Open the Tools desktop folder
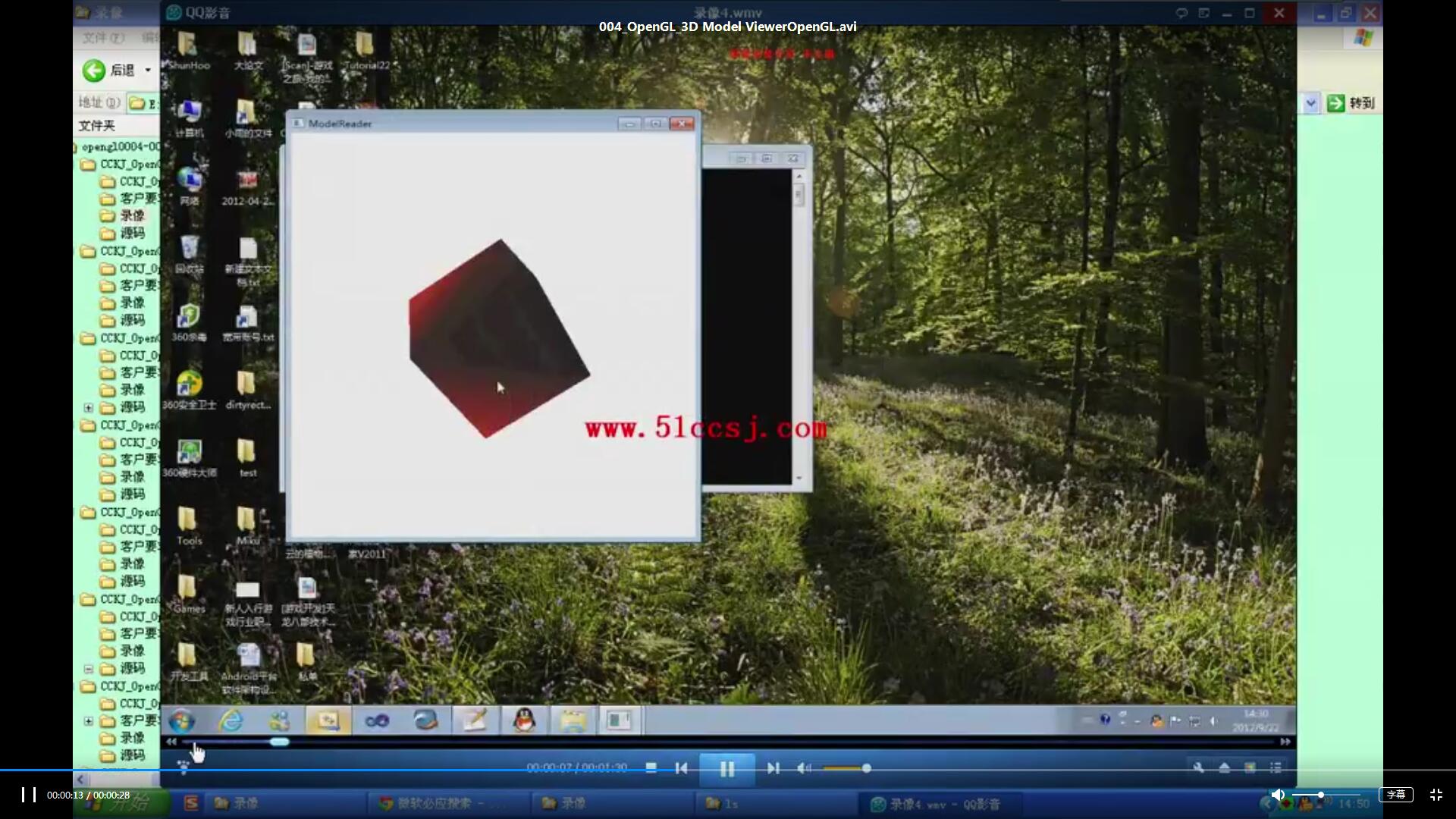 click(189, 526)
